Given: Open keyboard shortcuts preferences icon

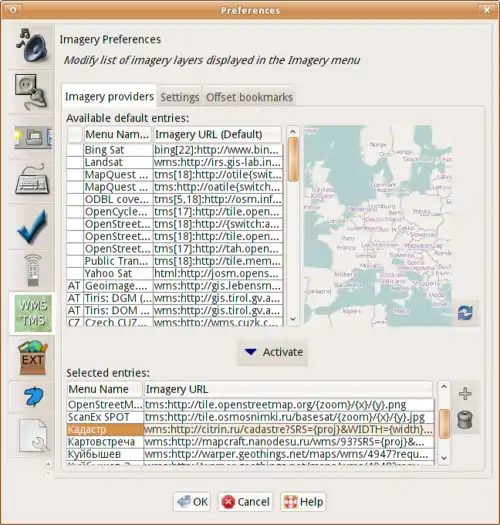Looking at the screenshot, I should pyautogui.click(x=32, y=180).
